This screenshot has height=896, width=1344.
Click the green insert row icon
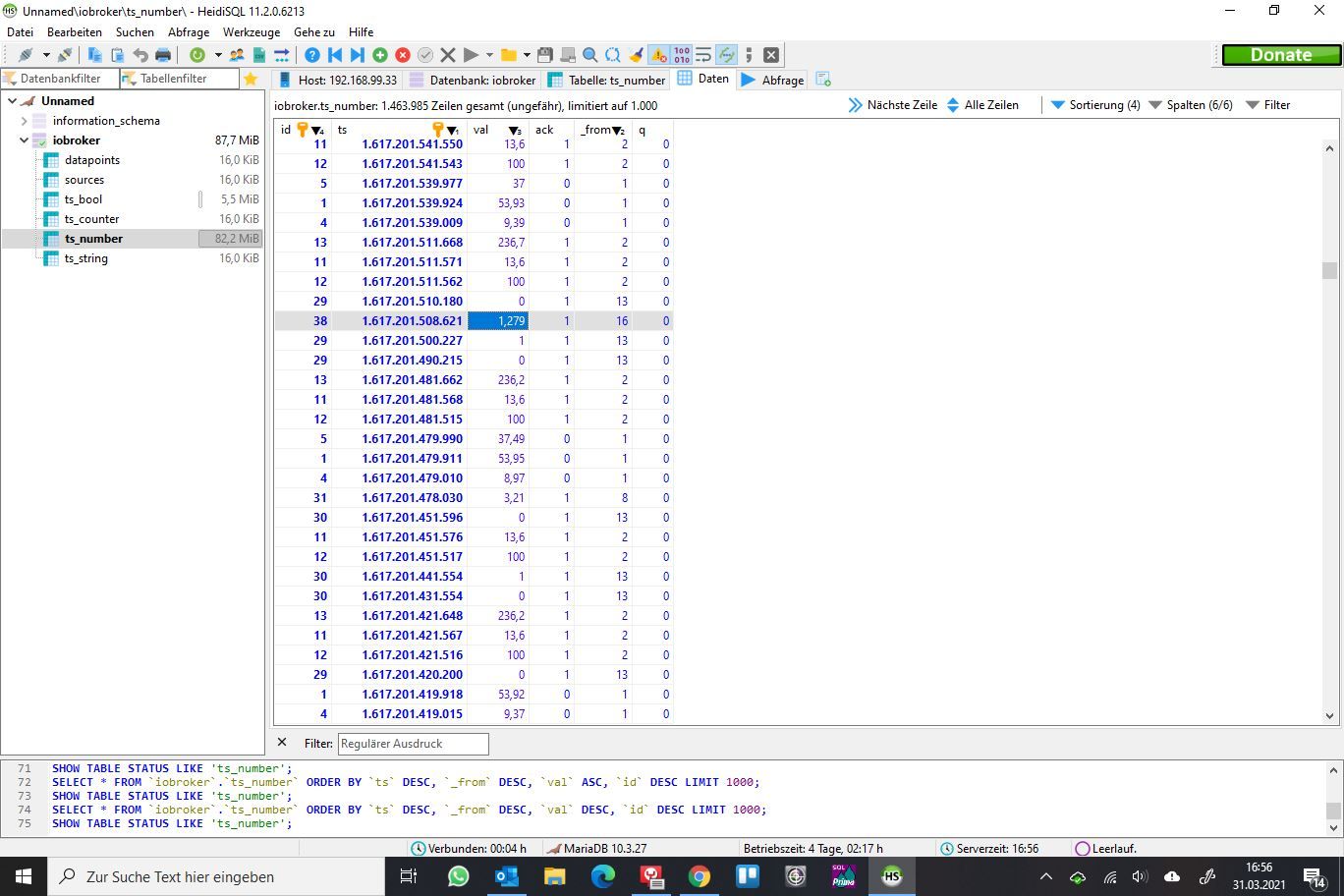[x=380, y=55]
